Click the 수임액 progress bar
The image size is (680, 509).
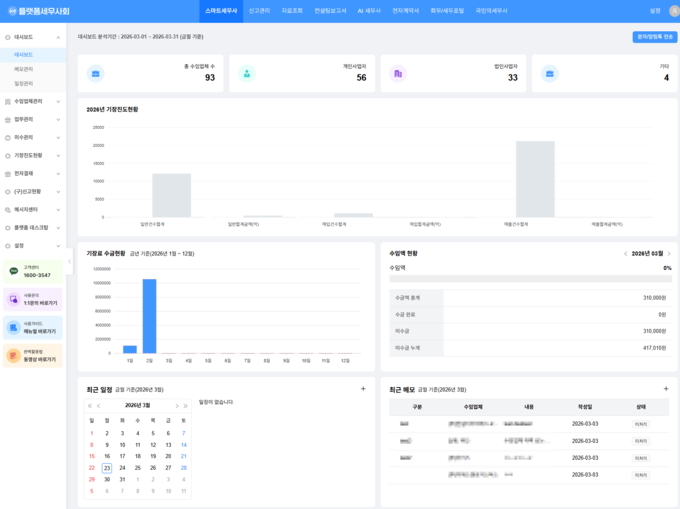529,277
